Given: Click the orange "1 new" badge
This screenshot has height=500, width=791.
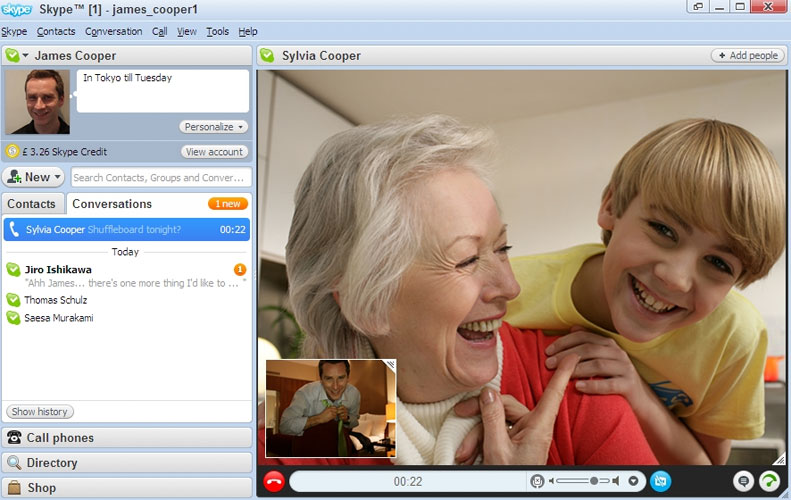Looking at the screenshot, I should pos(228,204).
